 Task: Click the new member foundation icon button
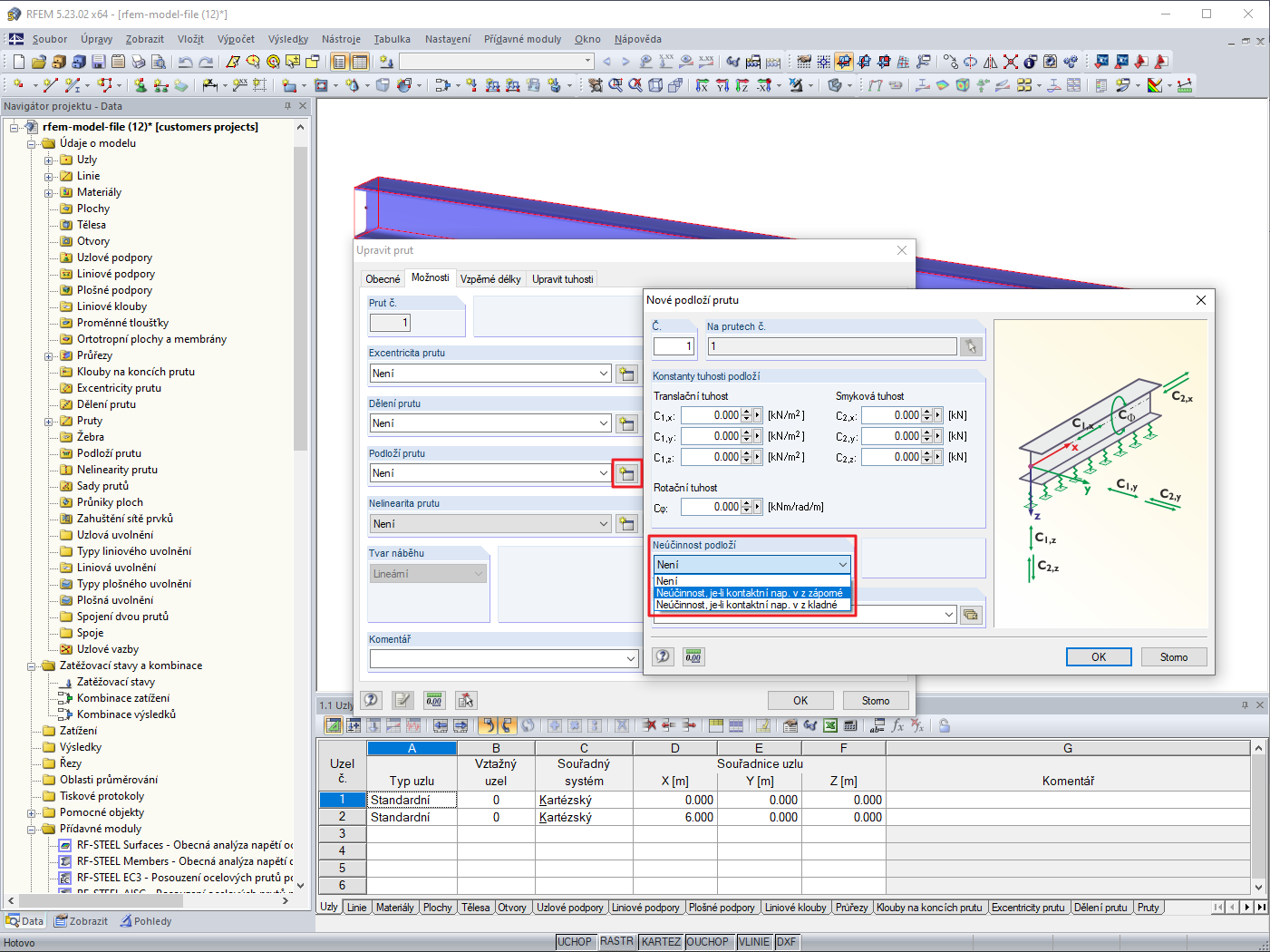tap(626, 473)
